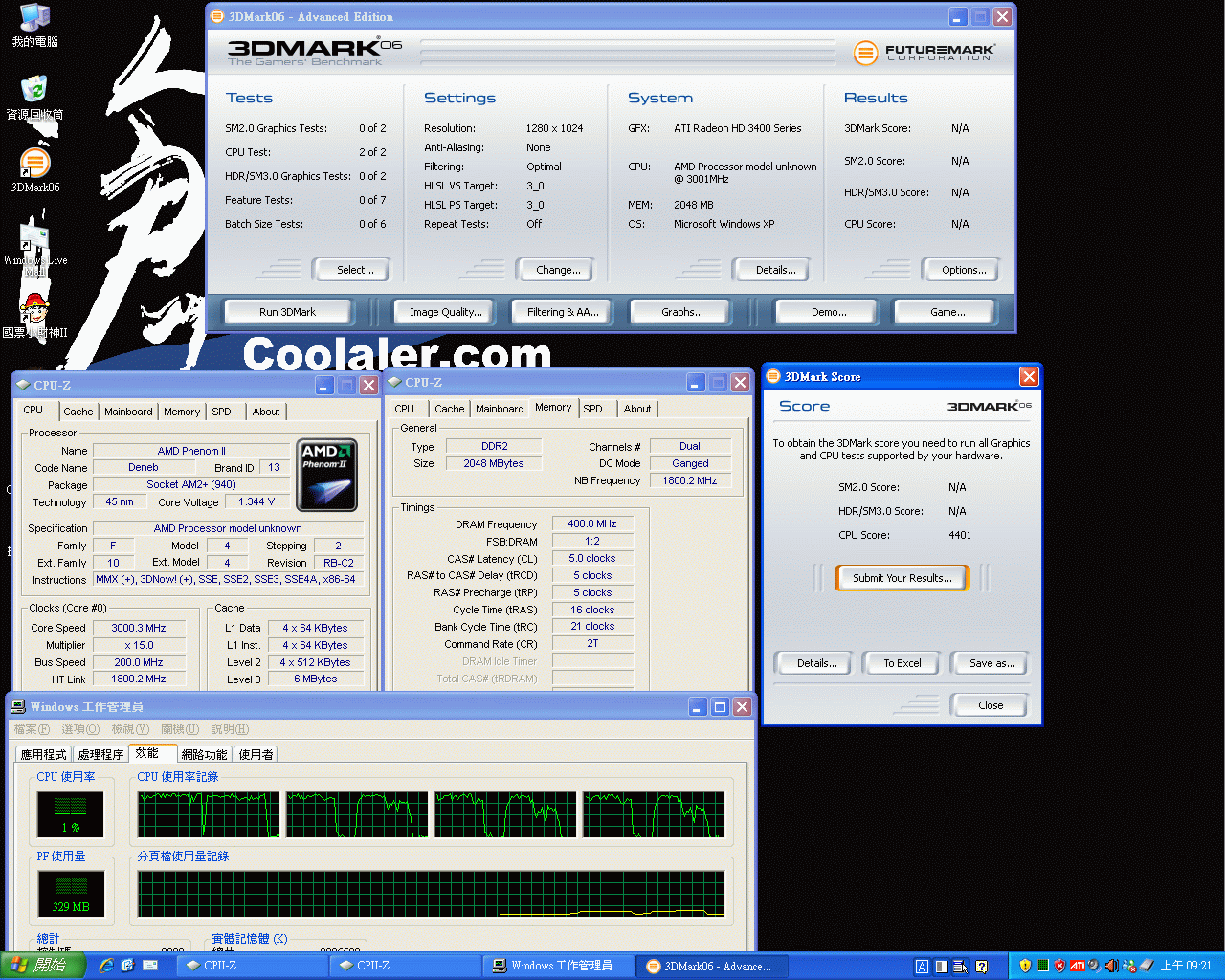Open the Cache tab in CPU-Z processor window

click(x=78, y=412)
